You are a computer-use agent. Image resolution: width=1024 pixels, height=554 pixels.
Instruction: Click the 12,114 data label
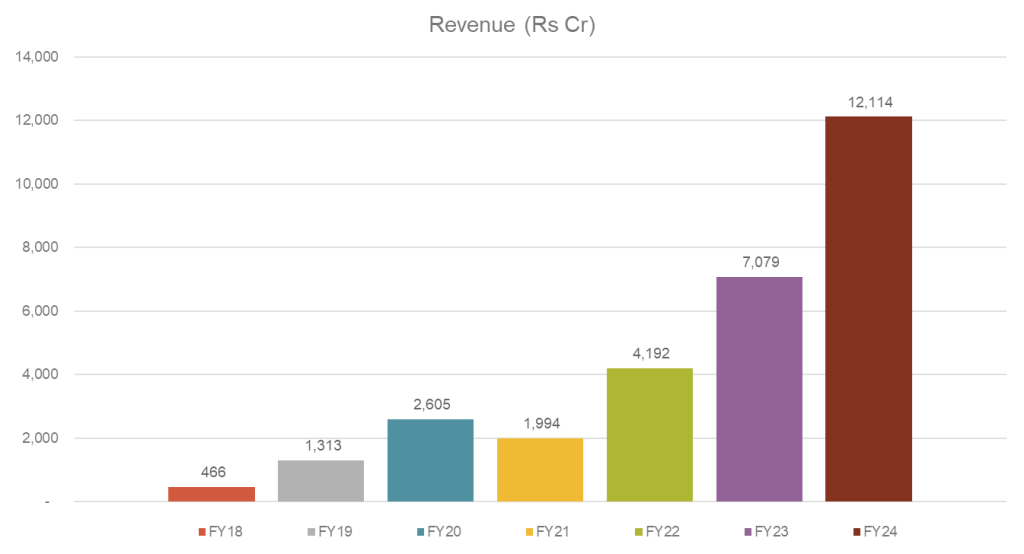[x=868, y=102]
